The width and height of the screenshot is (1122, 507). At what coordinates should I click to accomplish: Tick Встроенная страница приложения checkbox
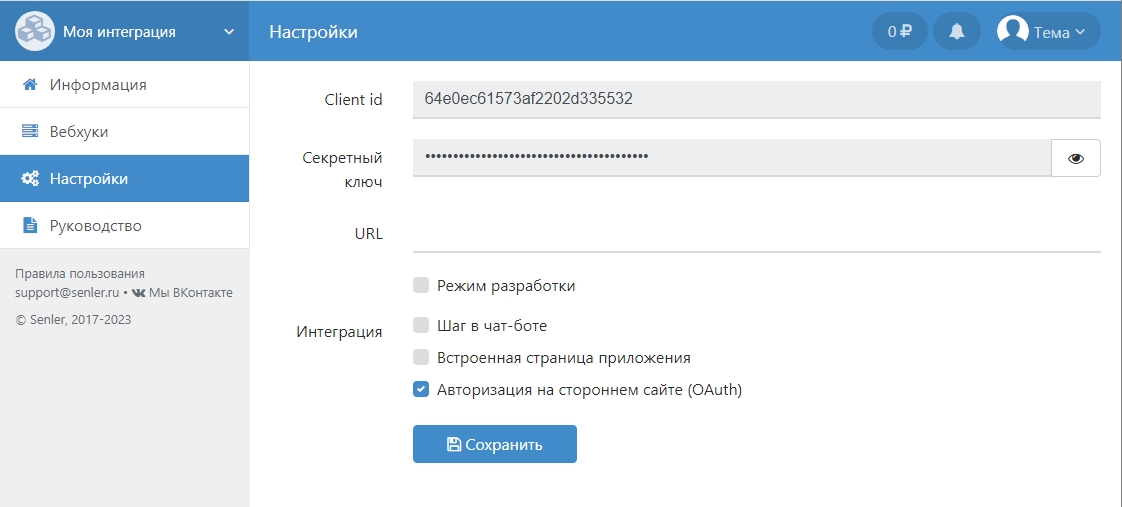tap(421, 357)
